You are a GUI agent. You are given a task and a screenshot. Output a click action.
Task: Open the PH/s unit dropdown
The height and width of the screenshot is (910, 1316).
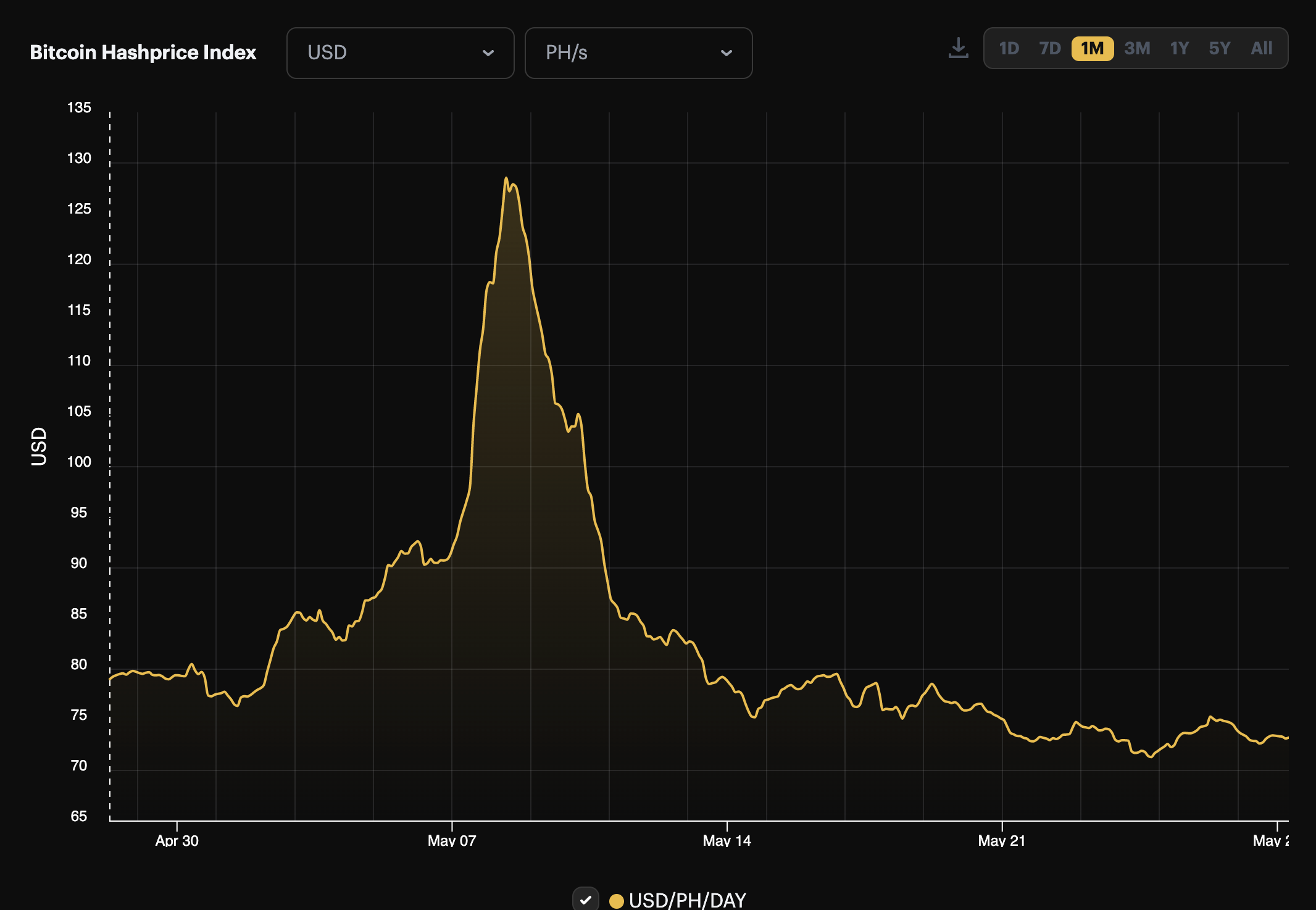638,53
